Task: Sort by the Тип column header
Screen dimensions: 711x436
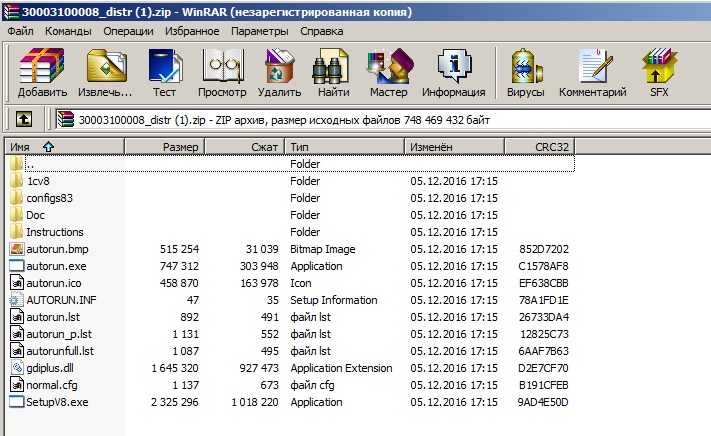Action: click(345, 147)
